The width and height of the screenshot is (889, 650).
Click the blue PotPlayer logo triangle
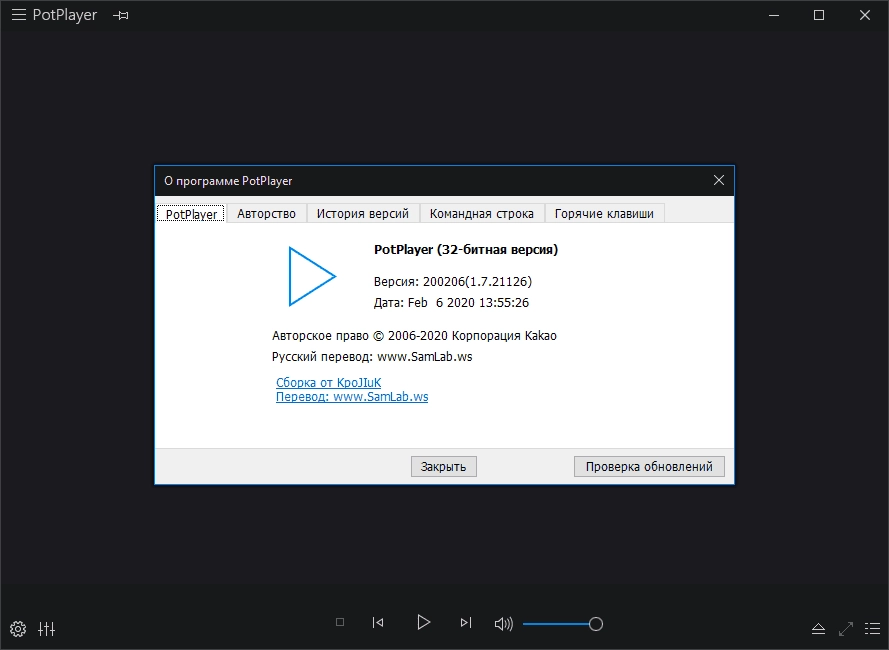(312, 276)
